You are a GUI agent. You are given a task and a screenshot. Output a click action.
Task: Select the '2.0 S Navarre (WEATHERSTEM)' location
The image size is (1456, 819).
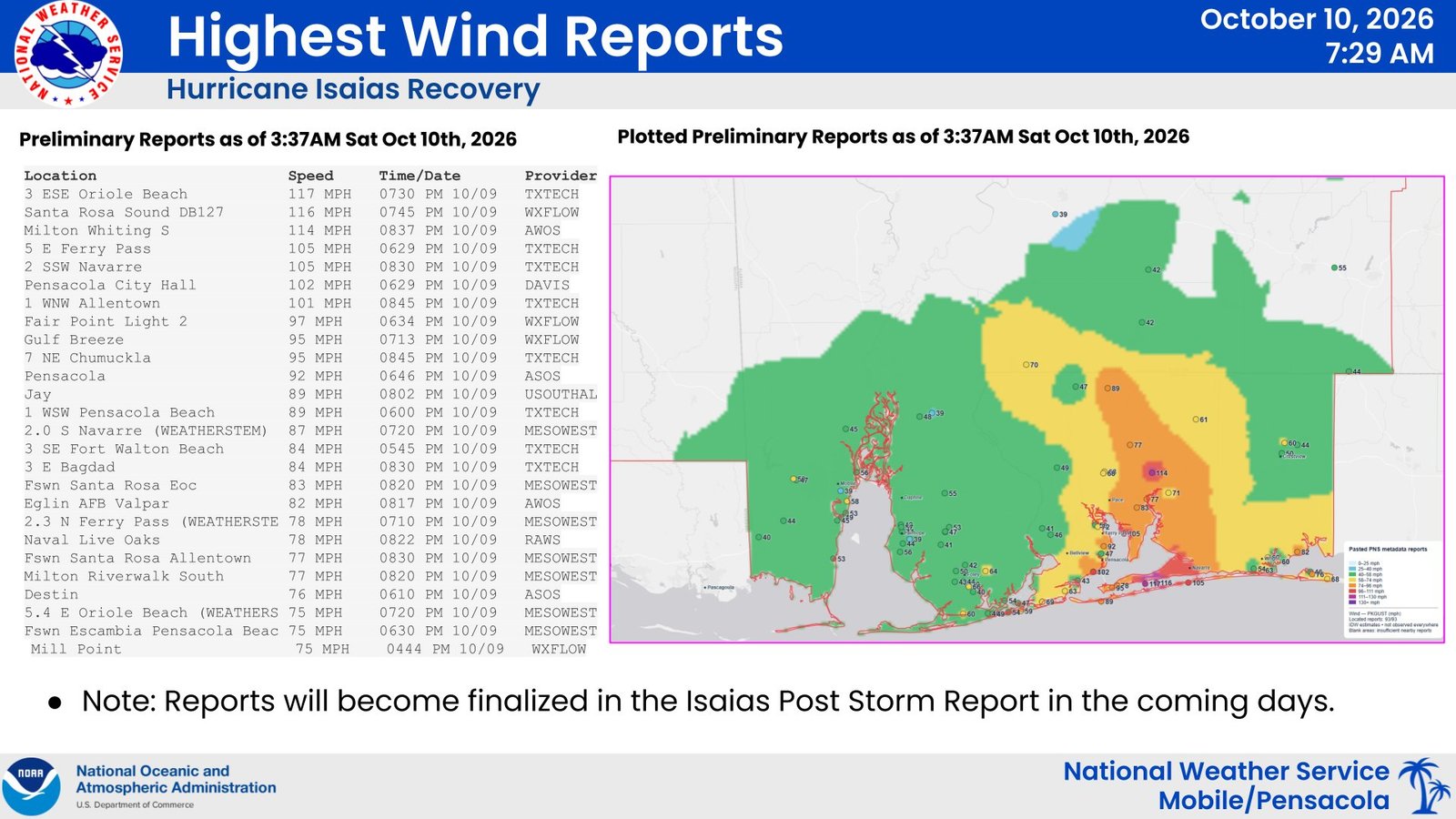click(x=146, y=430)
